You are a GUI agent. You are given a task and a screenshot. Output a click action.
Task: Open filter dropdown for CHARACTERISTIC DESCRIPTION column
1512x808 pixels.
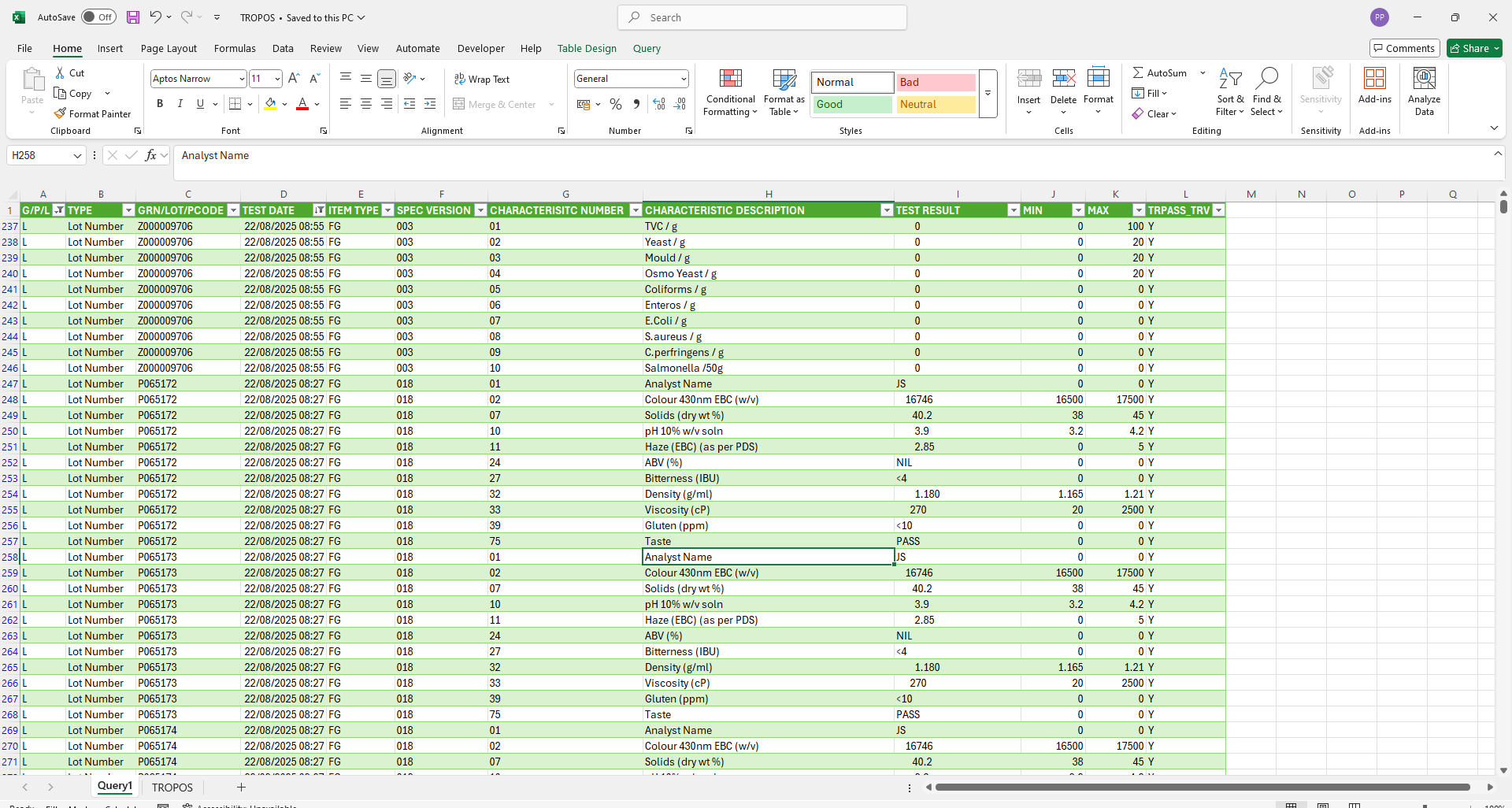click(x=887, y=210)
